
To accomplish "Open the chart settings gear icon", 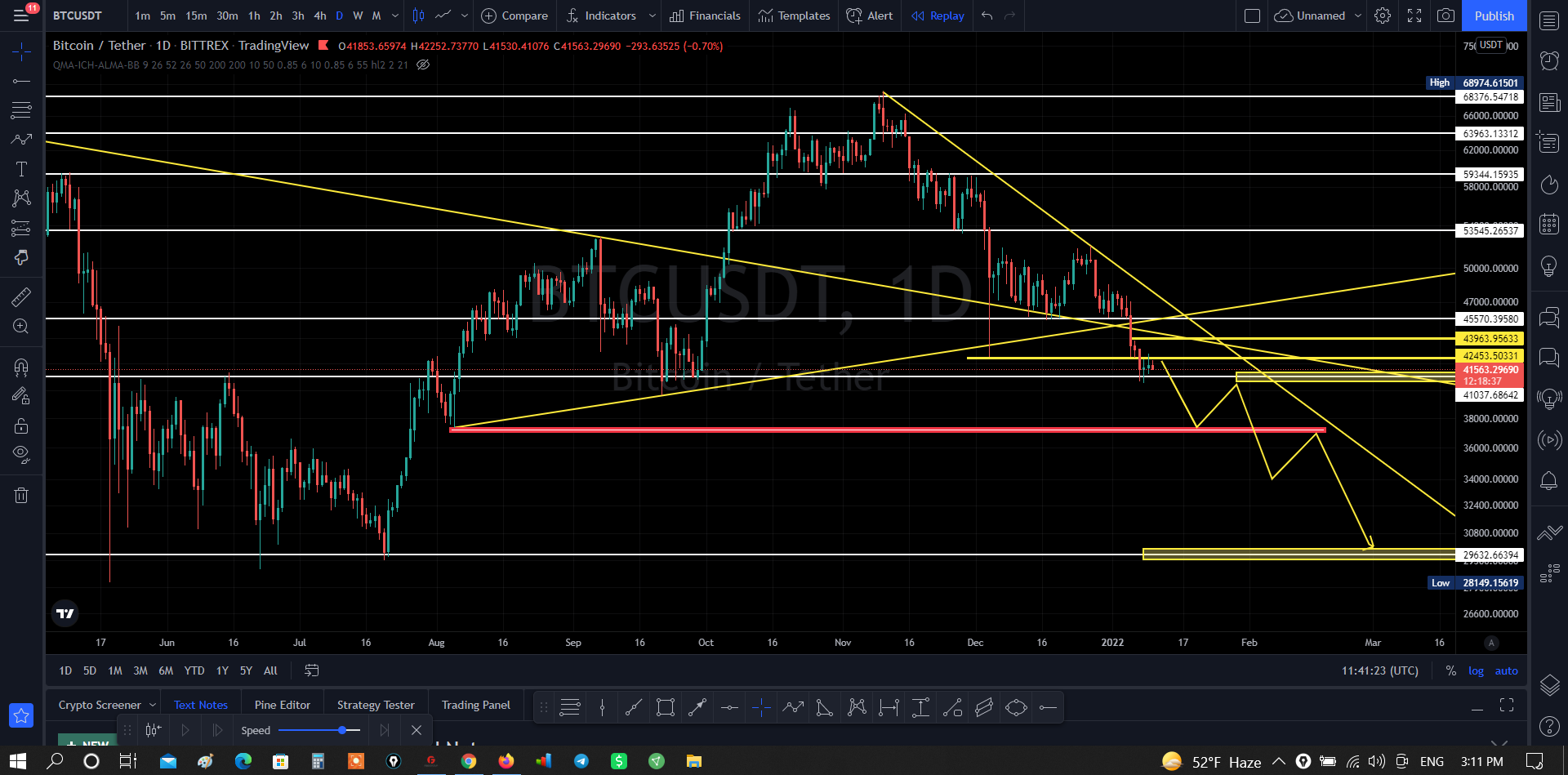I will click(x=1383, y=16).
